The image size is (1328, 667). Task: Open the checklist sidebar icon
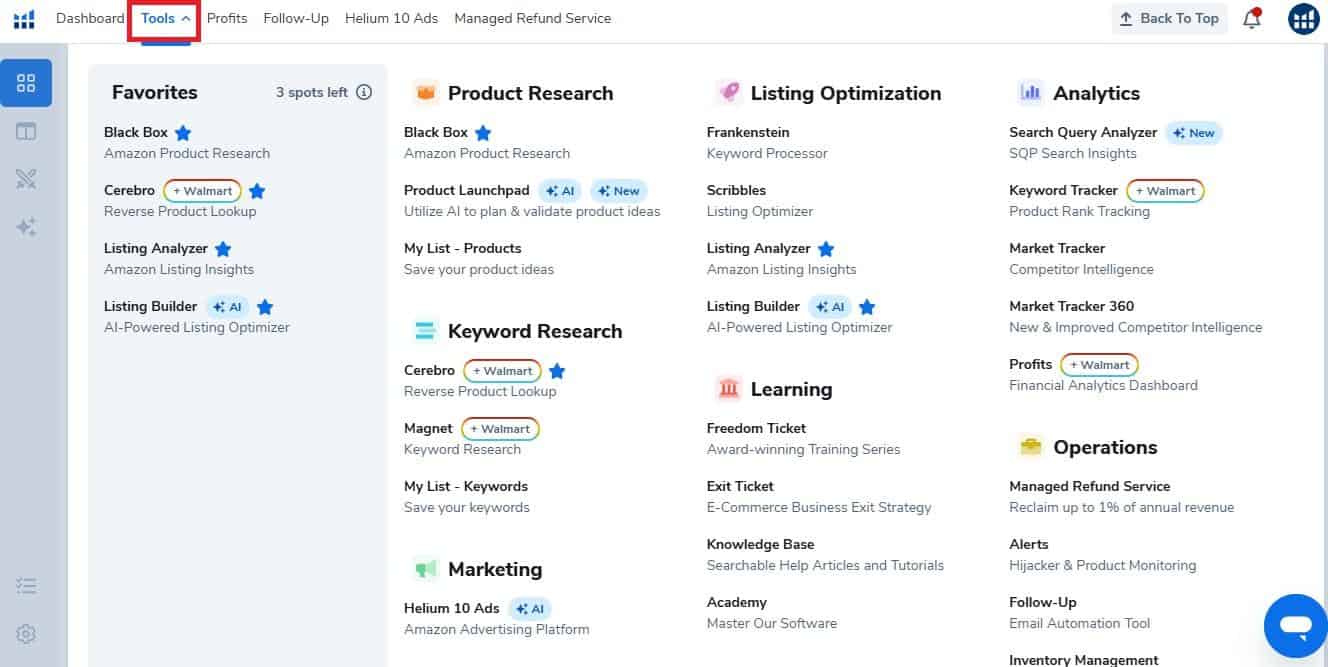coord(26,586)
